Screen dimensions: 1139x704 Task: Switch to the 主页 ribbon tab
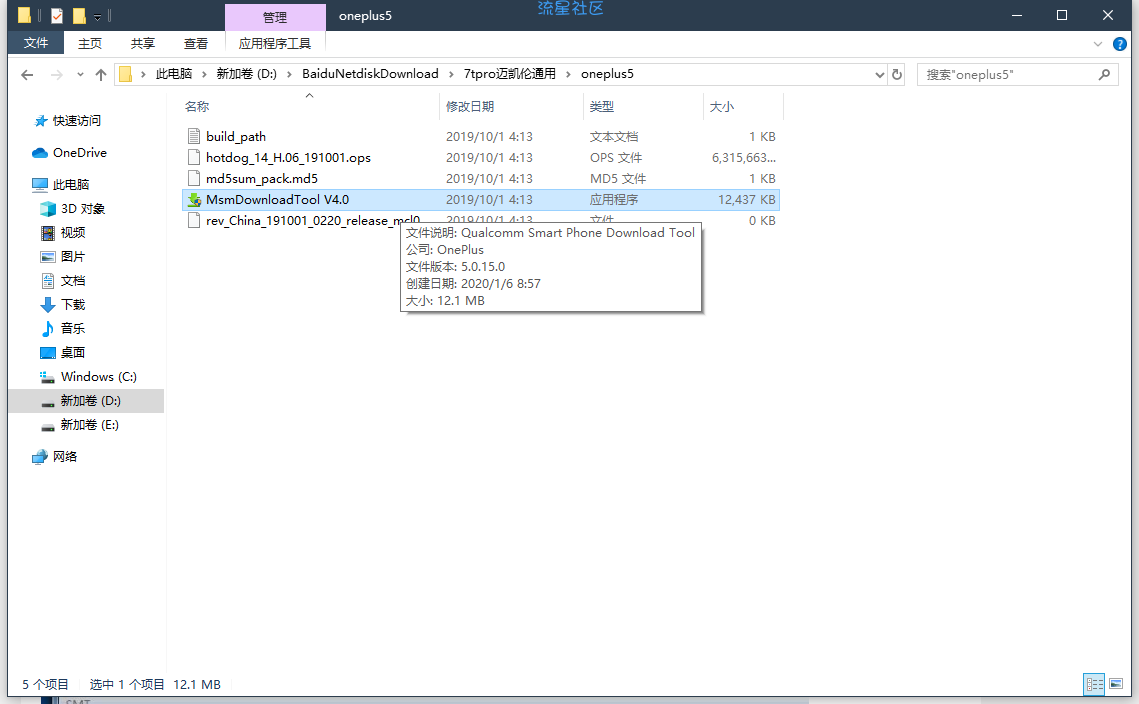tap(90, 44)
